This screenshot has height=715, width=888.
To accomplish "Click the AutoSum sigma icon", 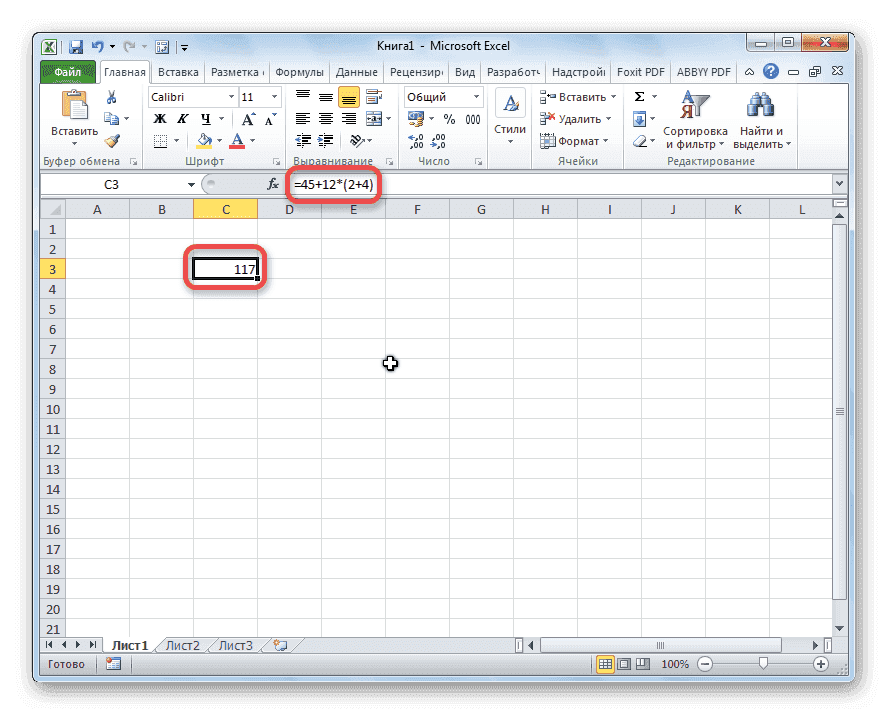I will 638,97.
